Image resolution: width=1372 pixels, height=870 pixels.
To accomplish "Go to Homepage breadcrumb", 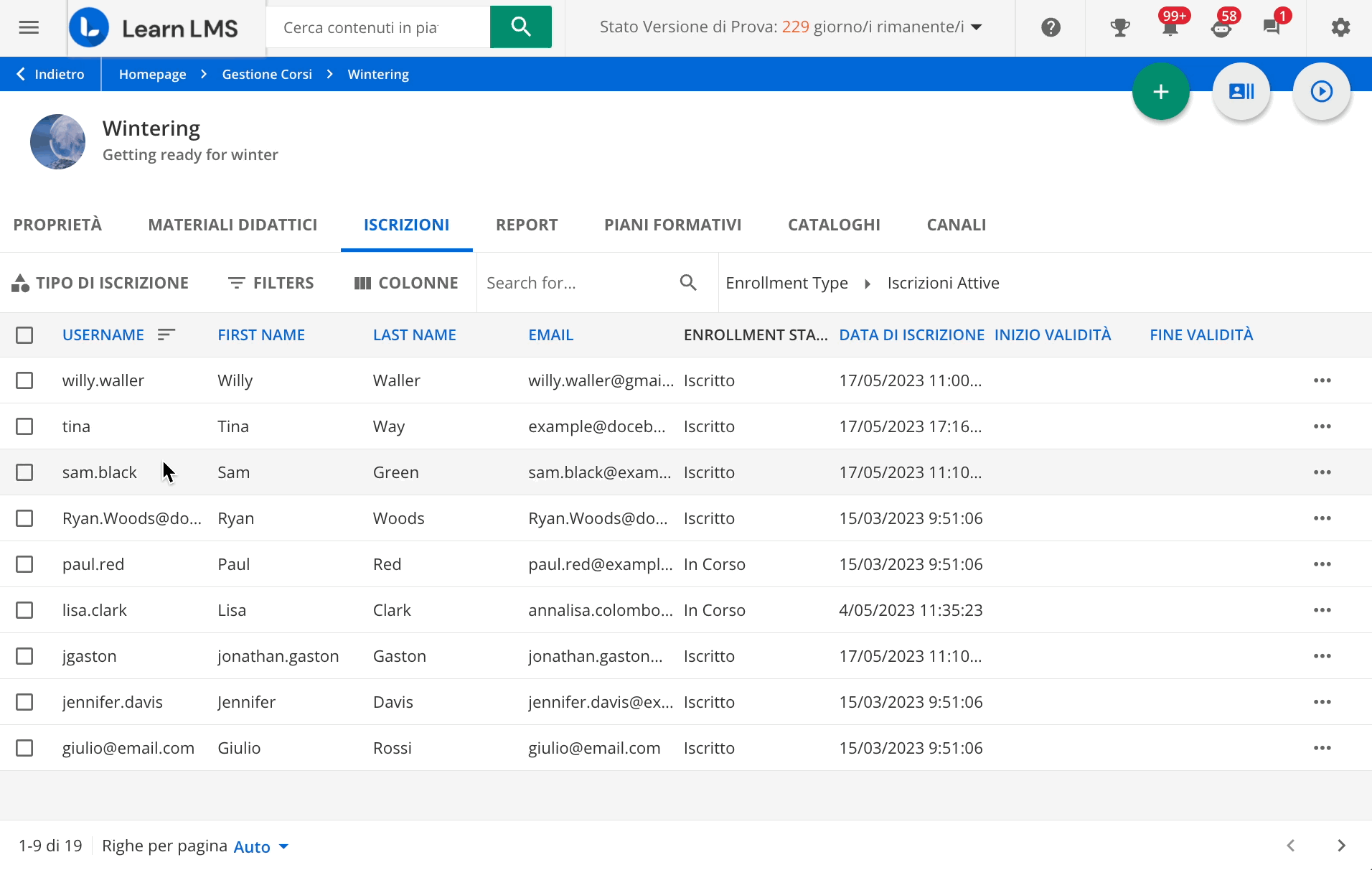I will coord(152,74).
